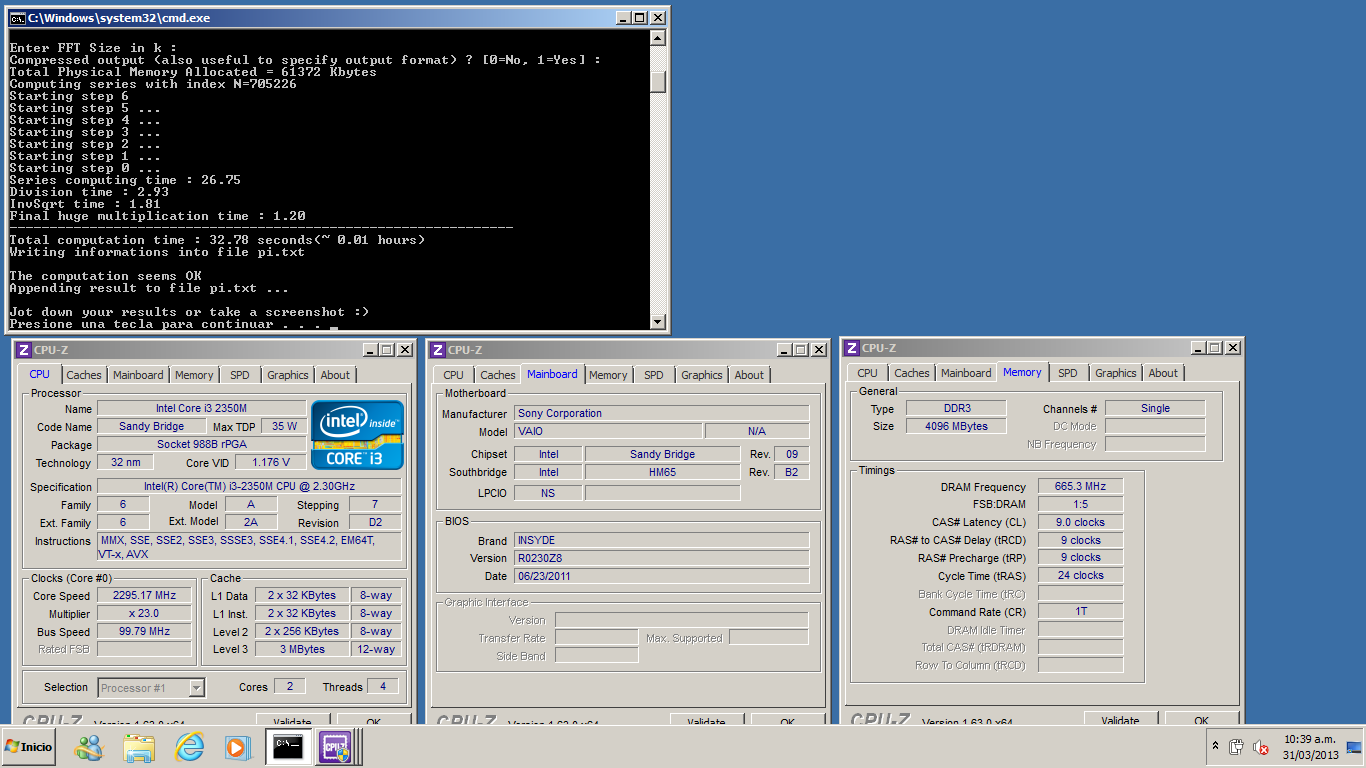Open the Inicio start menu

tap(29, 747)
